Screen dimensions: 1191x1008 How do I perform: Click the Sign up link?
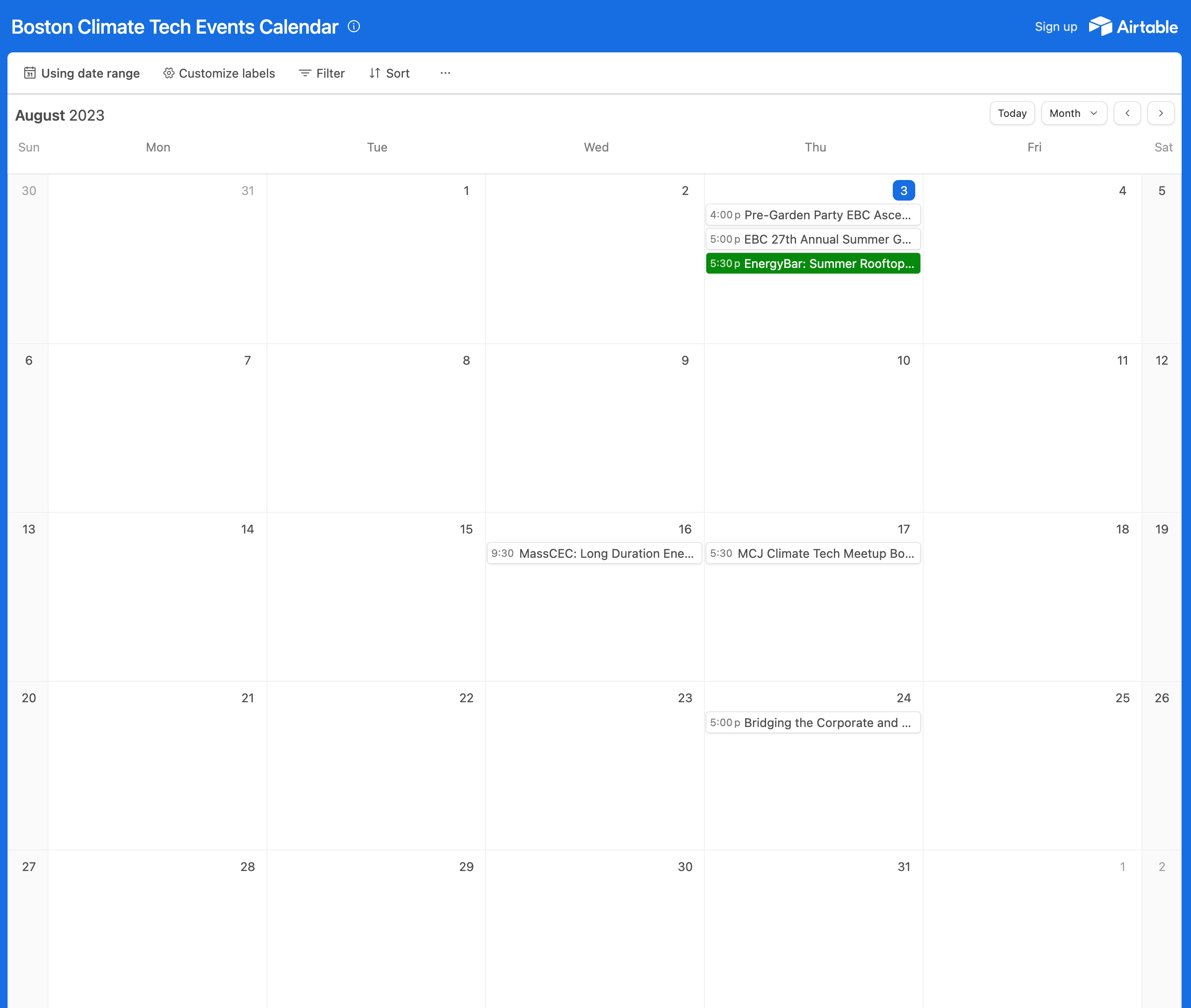1055,27
